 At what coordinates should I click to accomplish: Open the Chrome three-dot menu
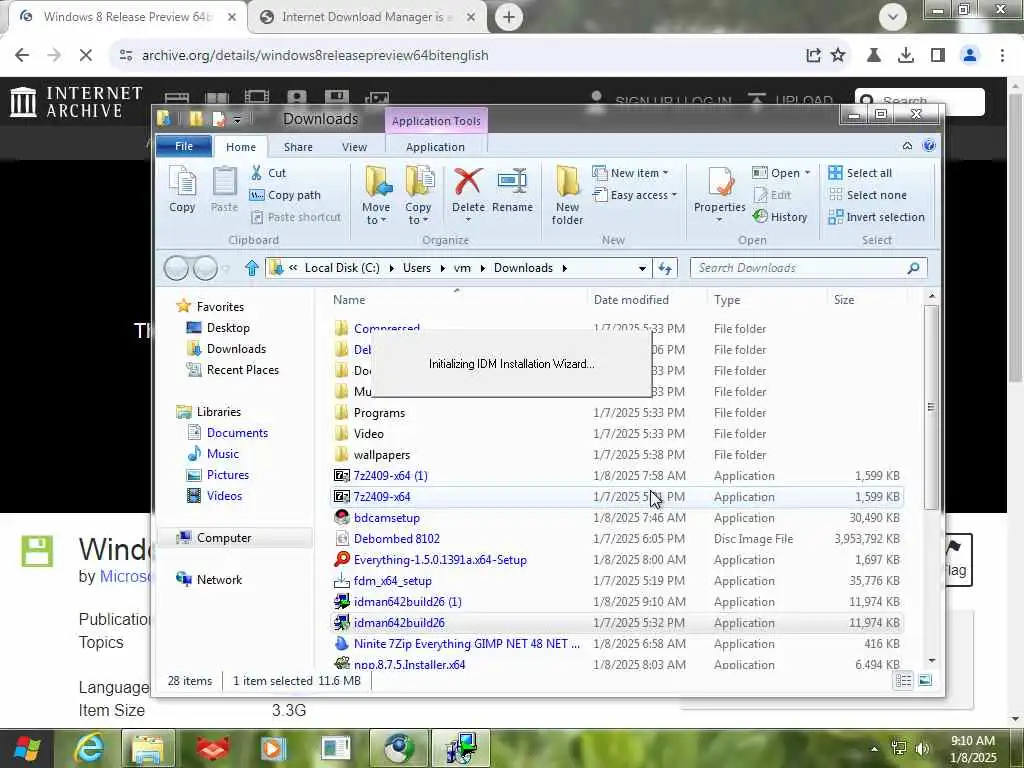point(1002,56)
